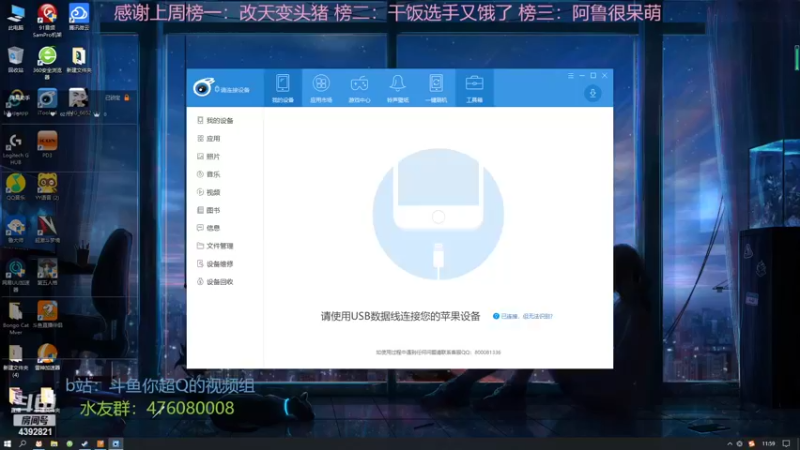Open the 铃声壁纸 ringtones and wallpapers tab
800x450 pixels.
pyautogui.click(x=397, y=88)
